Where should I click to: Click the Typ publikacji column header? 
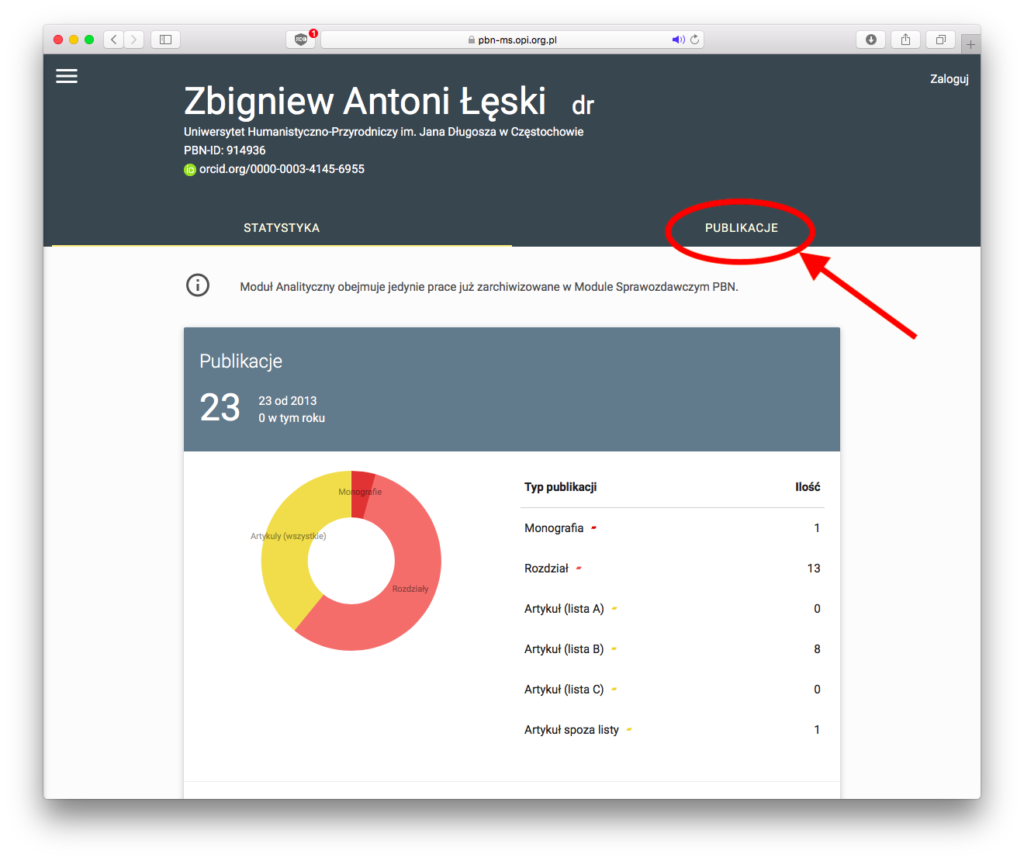tap(560, 487)
